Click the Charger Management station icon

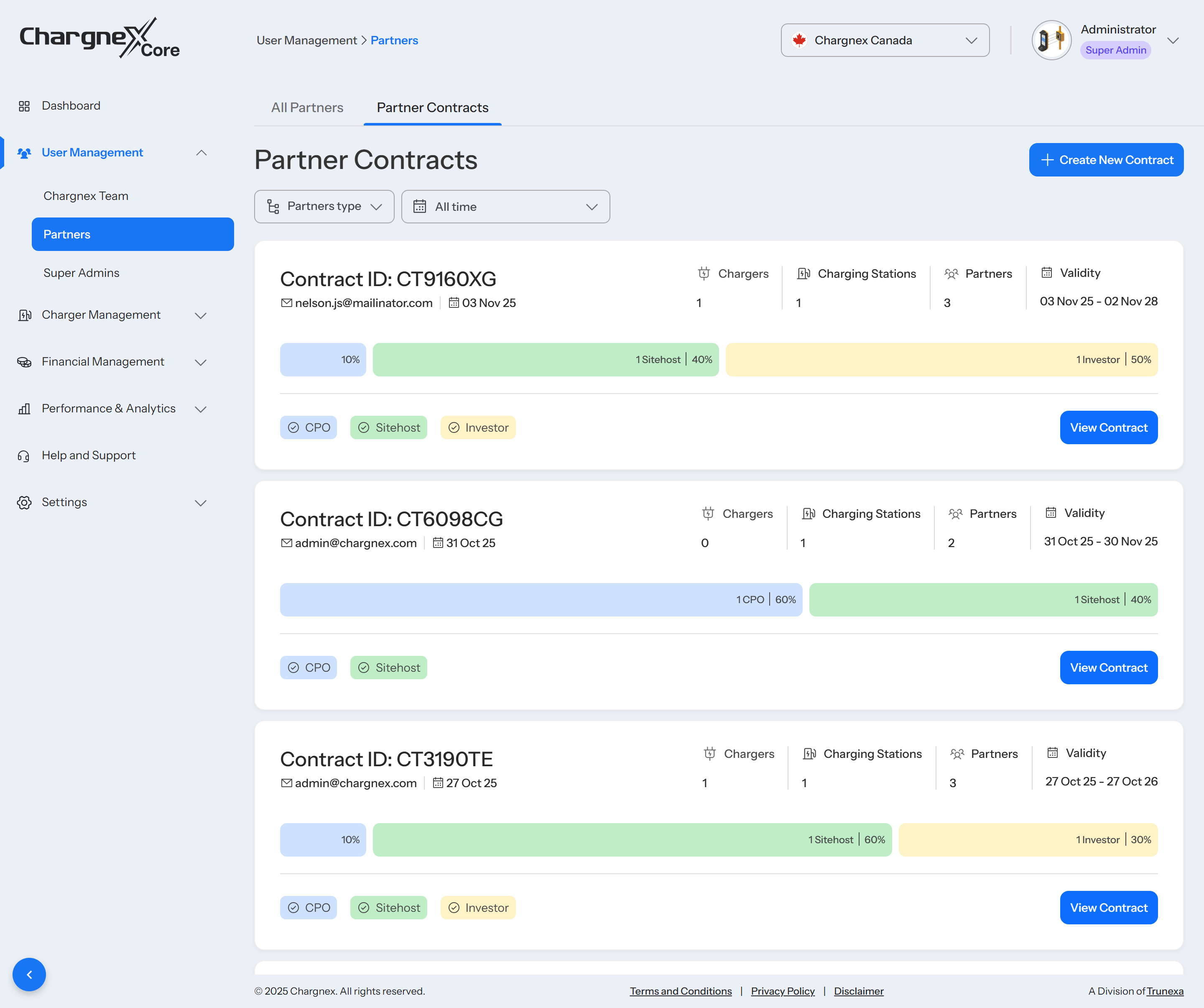(x=24, y=315)
